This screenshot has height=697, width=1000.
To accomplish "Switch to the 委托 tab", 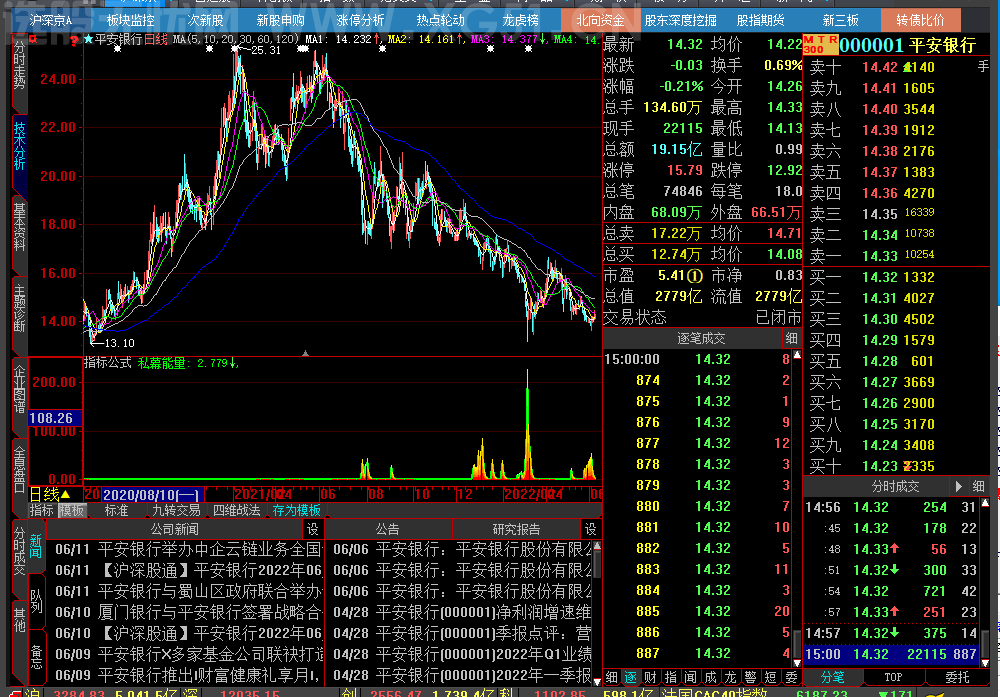I will point(957,677).
